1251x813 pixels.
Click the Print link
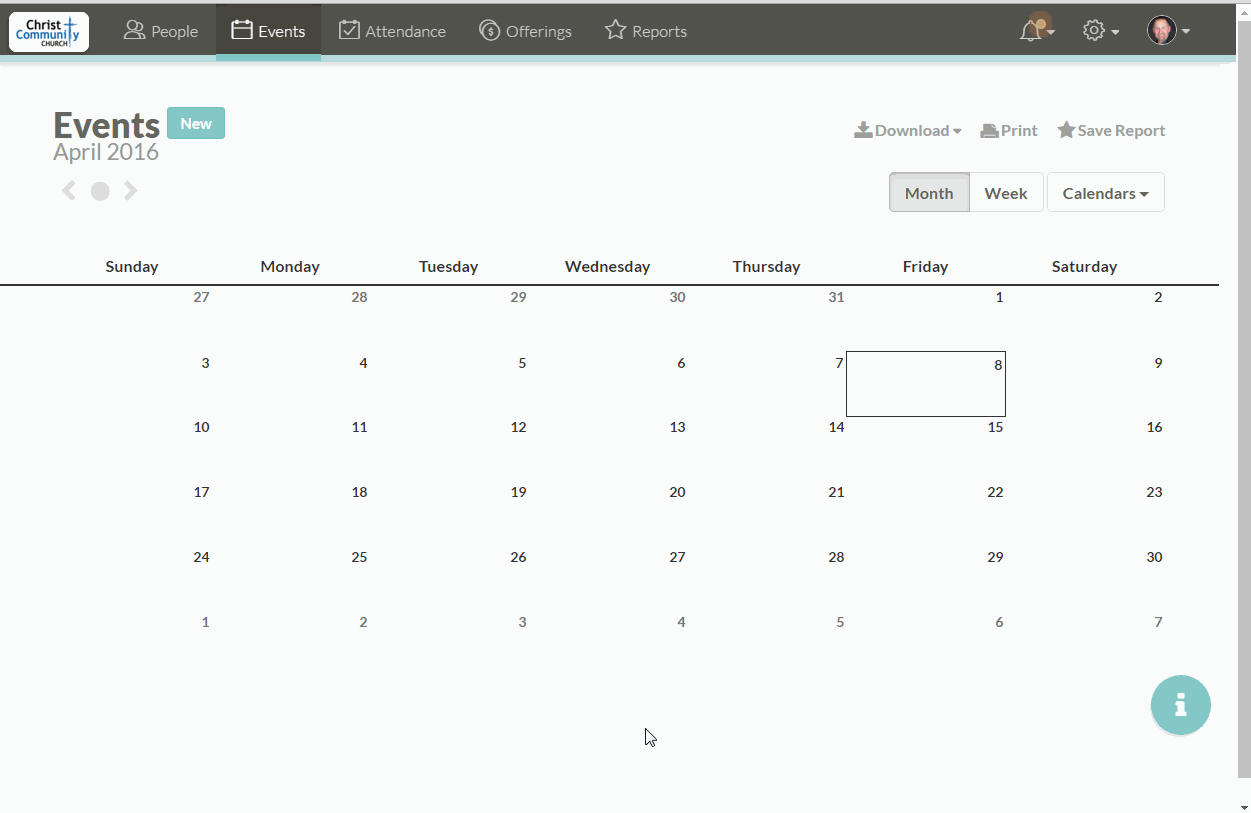1009,131
